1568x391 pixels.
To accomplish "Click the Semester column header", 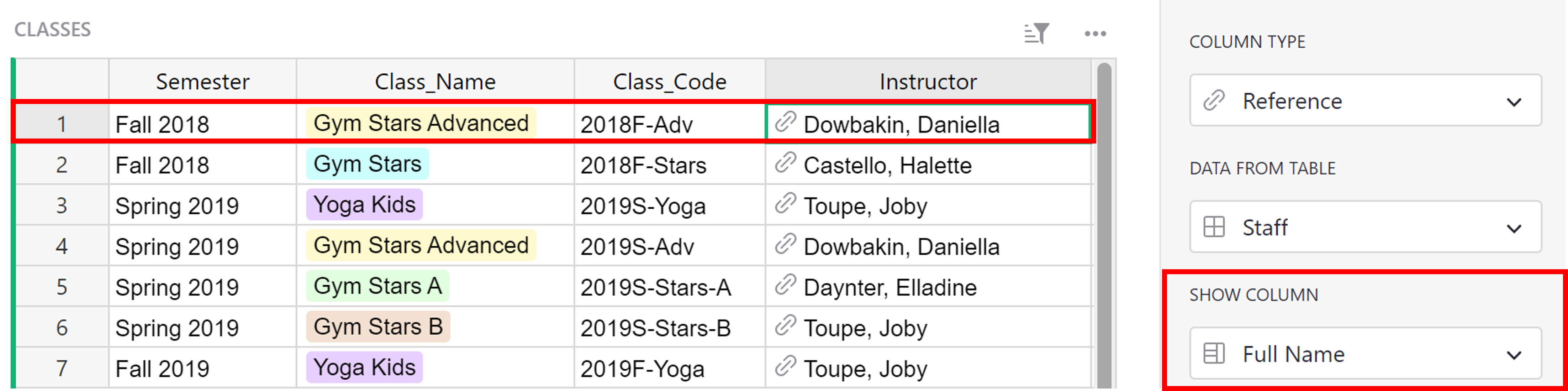I will click(203, 81).
